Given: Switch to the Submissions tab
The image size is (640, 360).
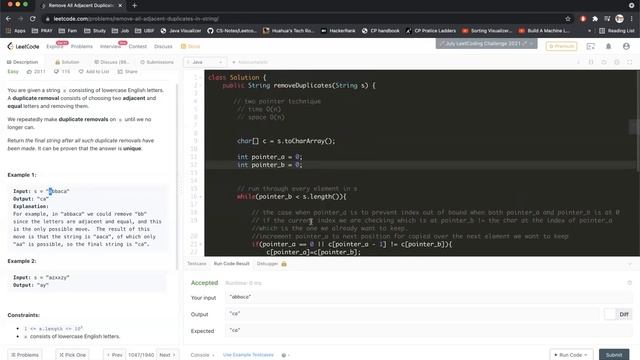Looking at the screenshot, I should click(x=157, y=62).
